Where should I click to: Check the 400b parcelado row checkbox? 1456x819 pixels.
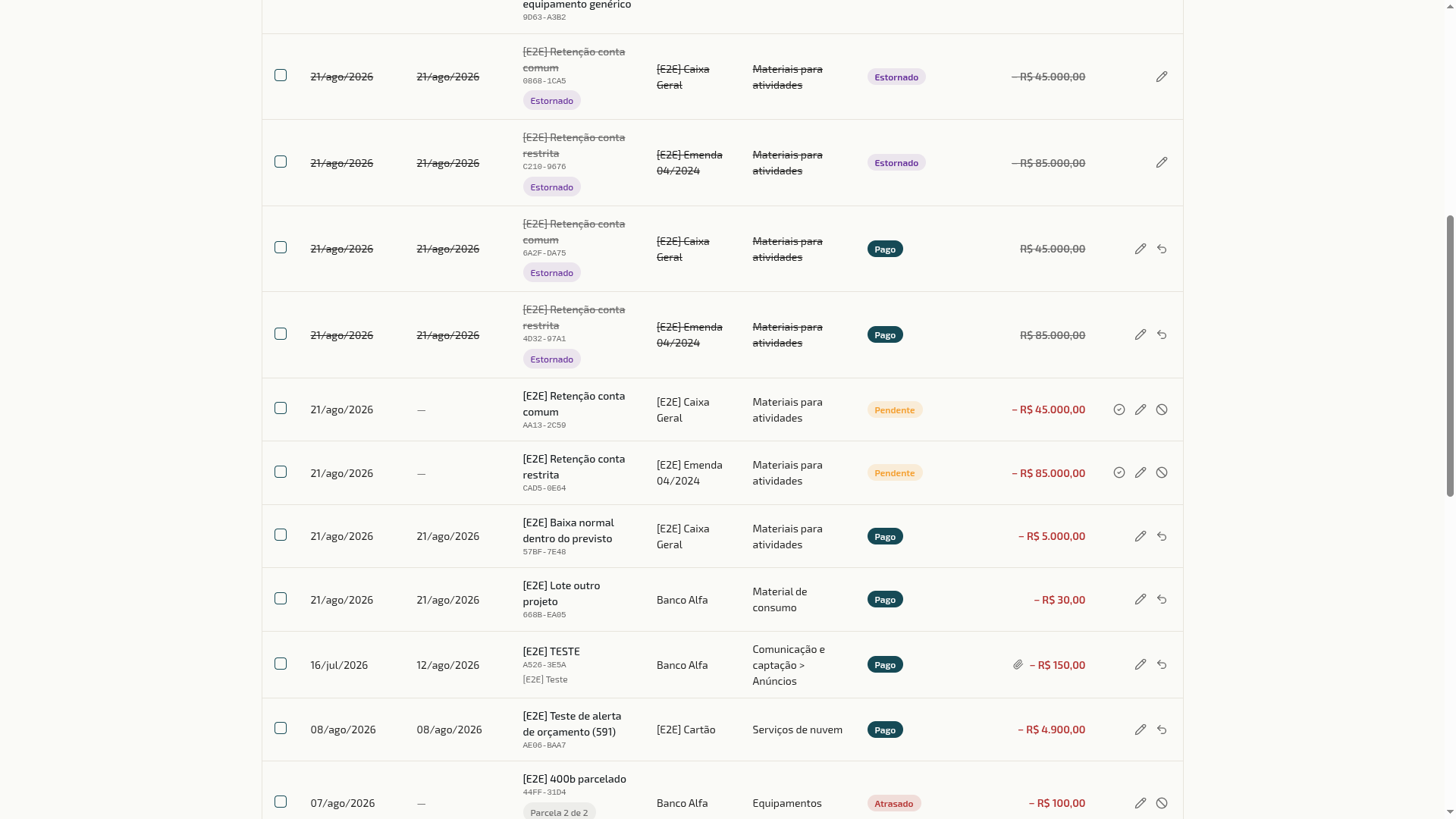[281, 802]
